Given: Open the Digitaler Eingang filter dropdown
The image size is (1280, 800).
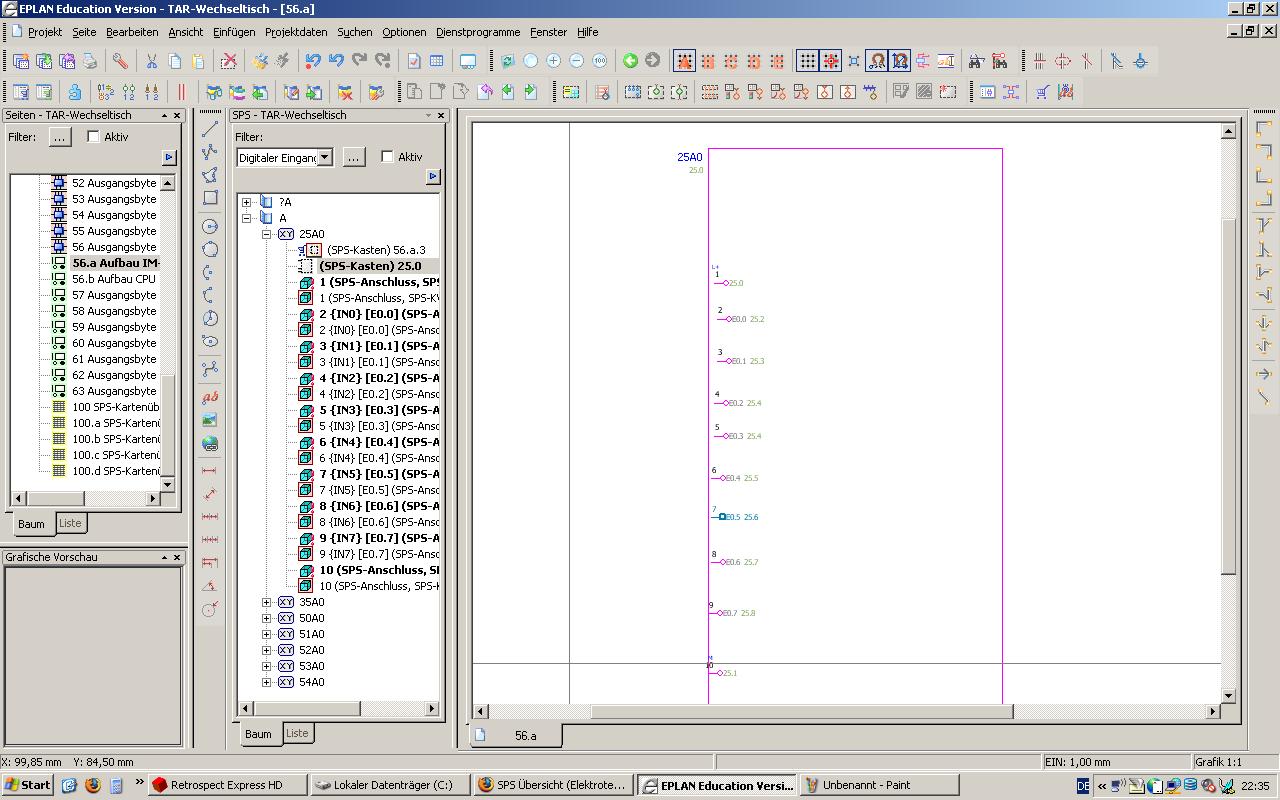Looking at the screenshot, I should click(325, 157).
